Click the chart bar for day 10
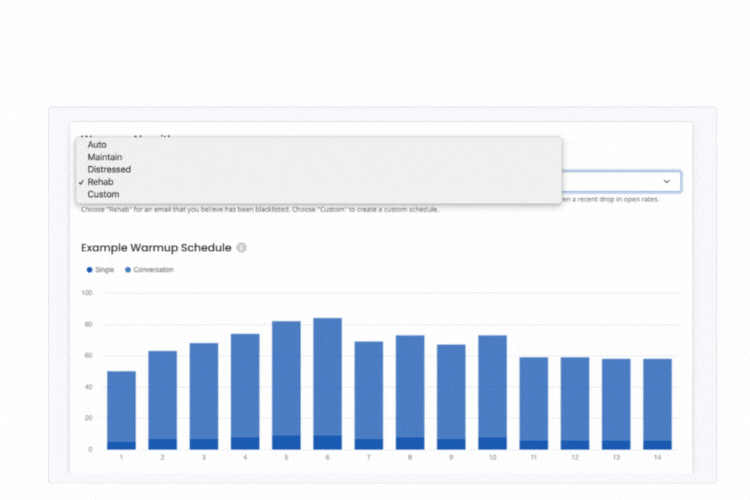Viewport: 750px width, 500px height. (493, 392)
